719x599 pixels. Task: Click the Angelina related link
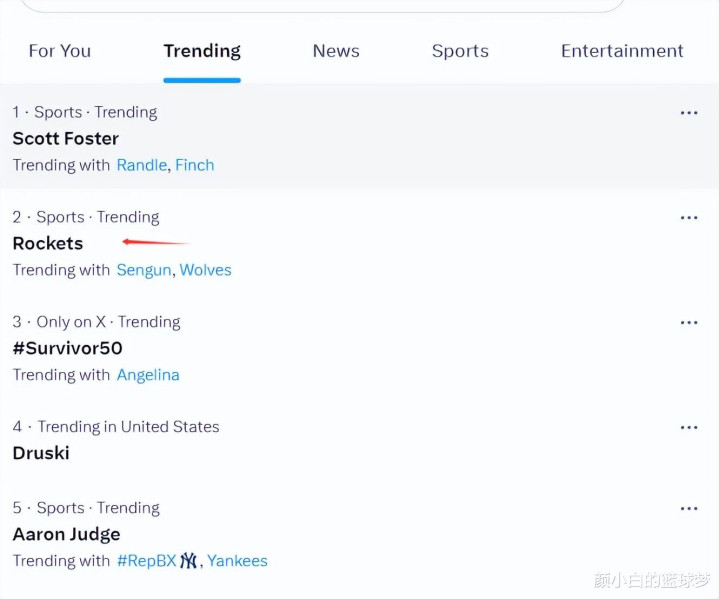coord(148,375)
